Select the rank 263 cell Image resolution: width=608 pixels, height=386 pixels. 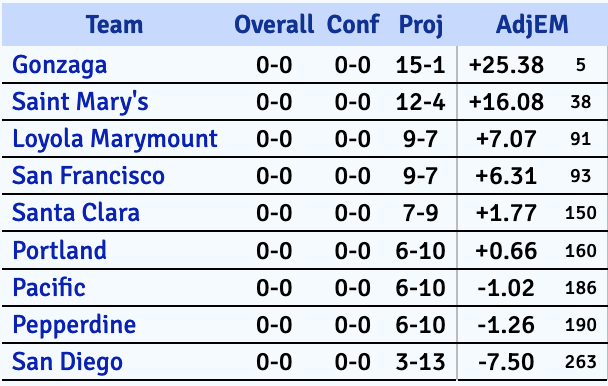[580, 362]
